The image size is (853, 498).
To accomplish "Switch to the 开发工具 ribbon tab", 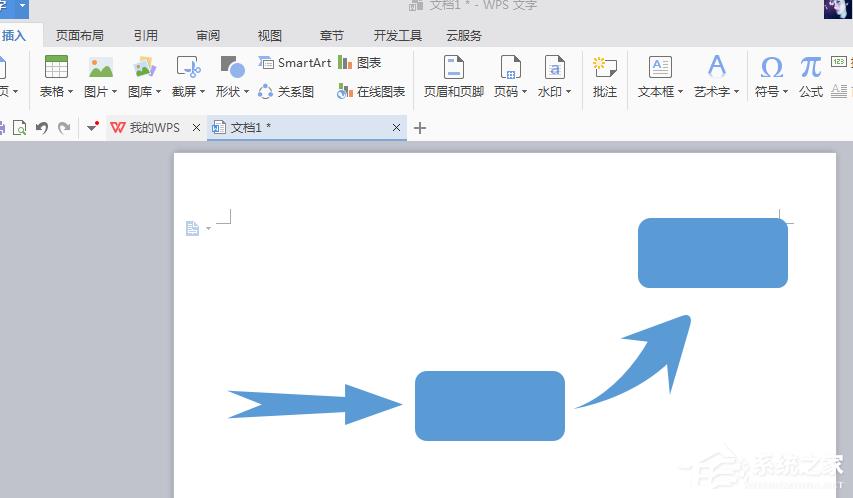I will click(x=398, y=36).
